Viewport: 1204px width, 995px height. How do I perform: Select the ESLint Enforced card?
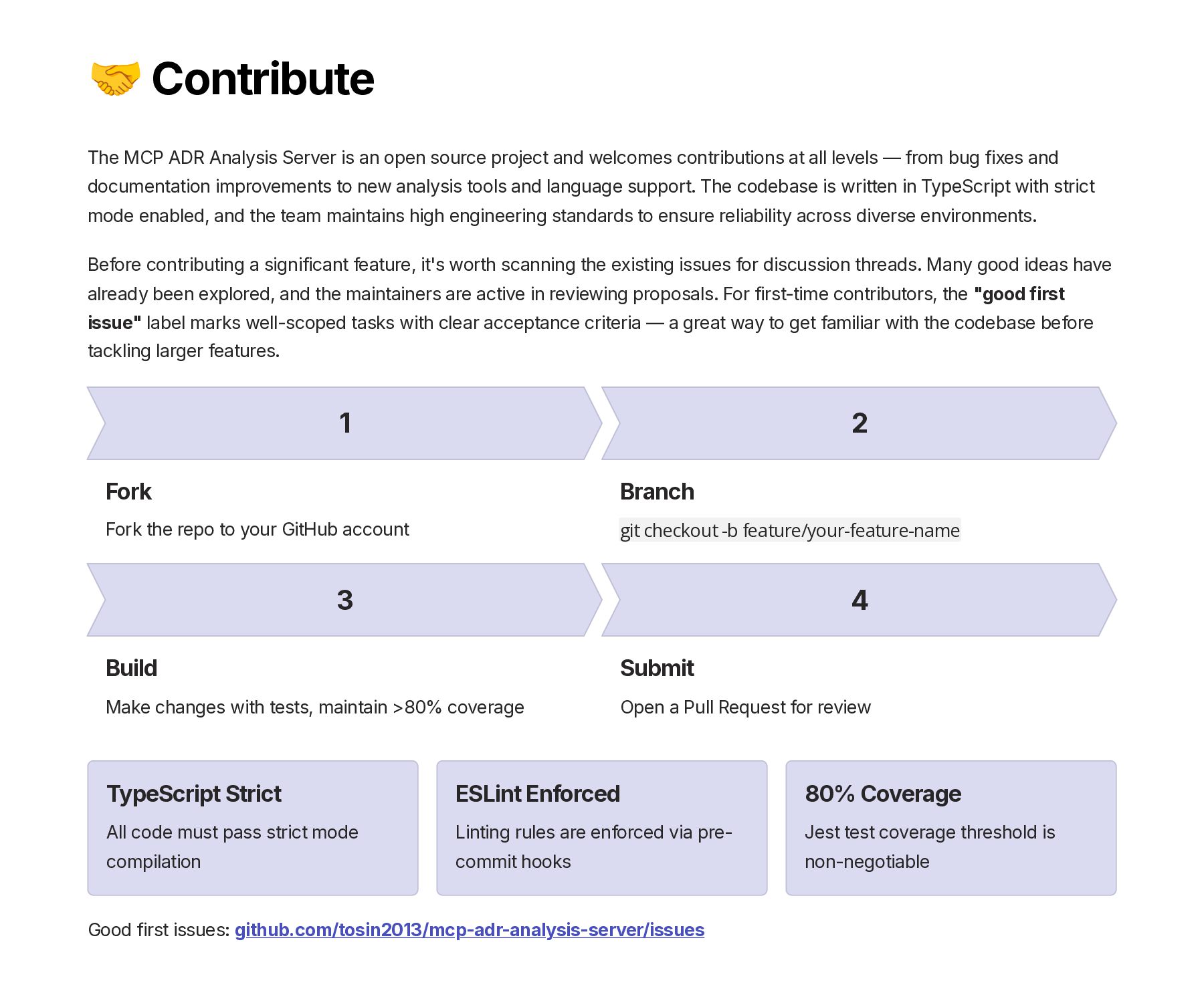point(602,828)
